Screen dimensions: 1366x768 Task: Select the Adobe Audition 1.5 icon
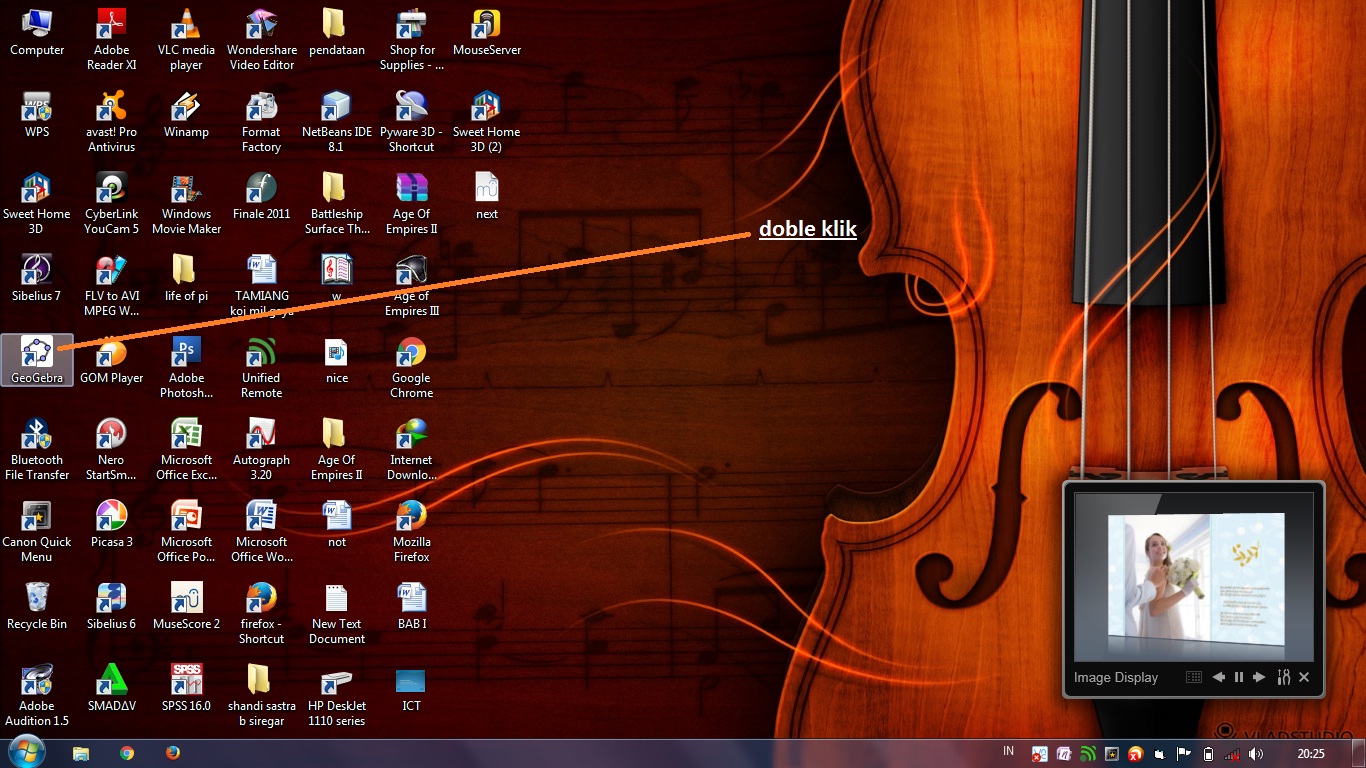(37, 695)
